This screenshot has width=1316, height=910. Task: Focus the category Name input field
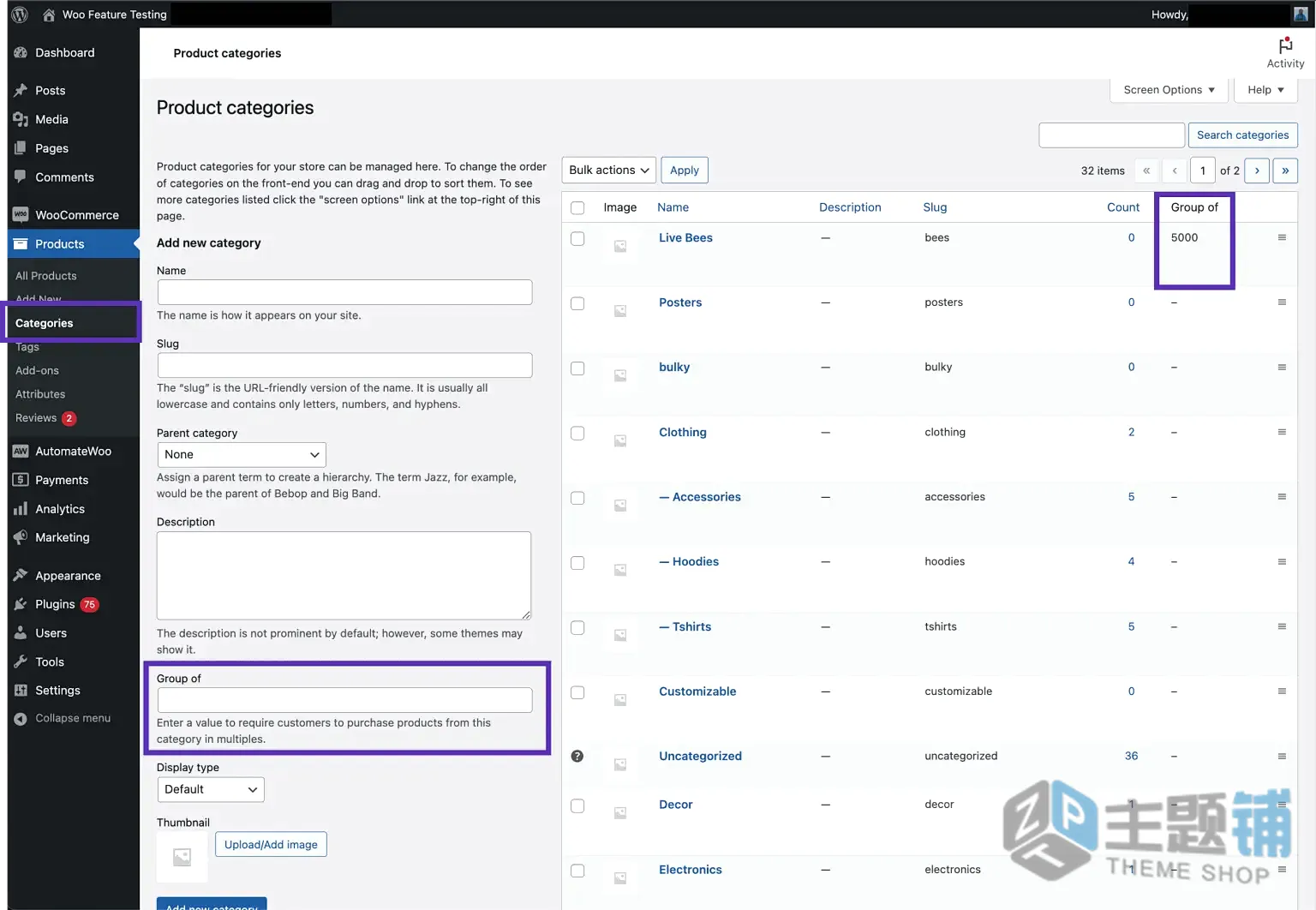[344, 292]
